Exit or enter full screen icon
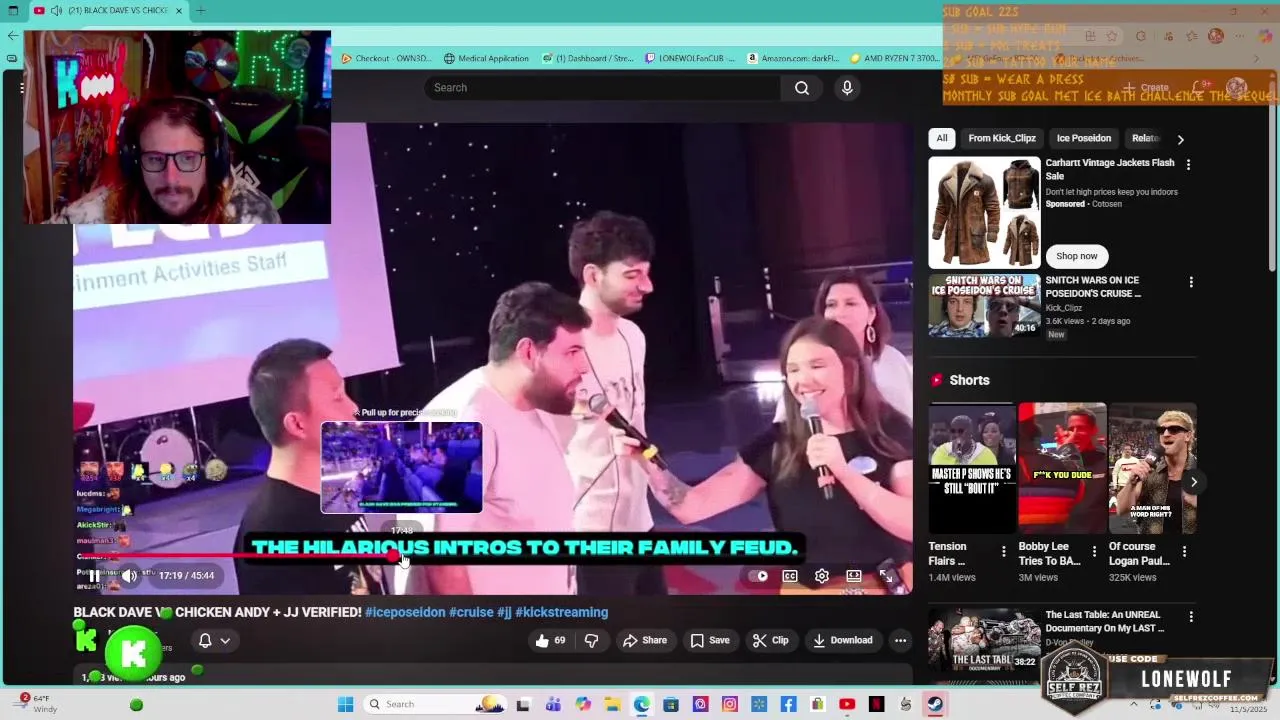Viewport: 1280px width, 720px height. [x=886, y=576]
